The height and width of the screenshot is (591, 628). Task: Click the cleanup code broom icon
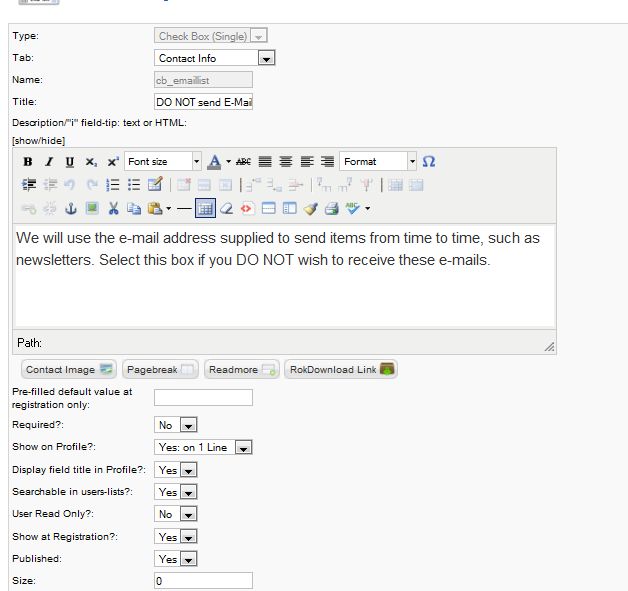click(311, 209)
